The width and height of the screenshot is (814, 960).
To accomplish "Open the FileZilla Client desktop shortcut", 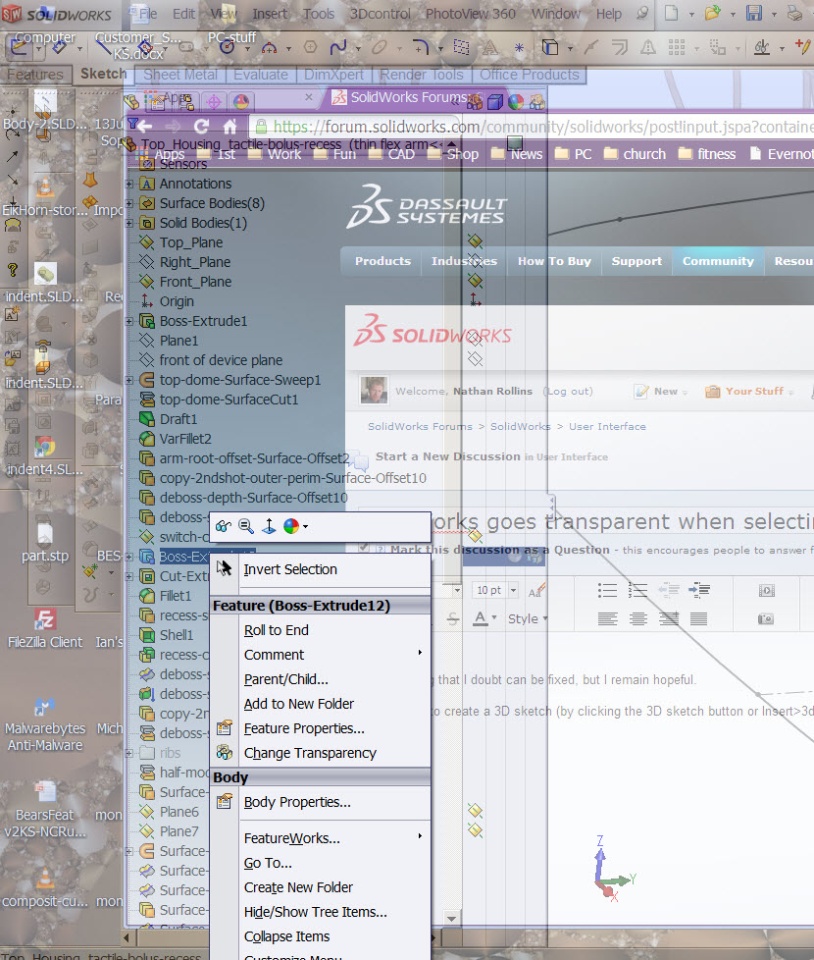I will click(x=44, y=629).
